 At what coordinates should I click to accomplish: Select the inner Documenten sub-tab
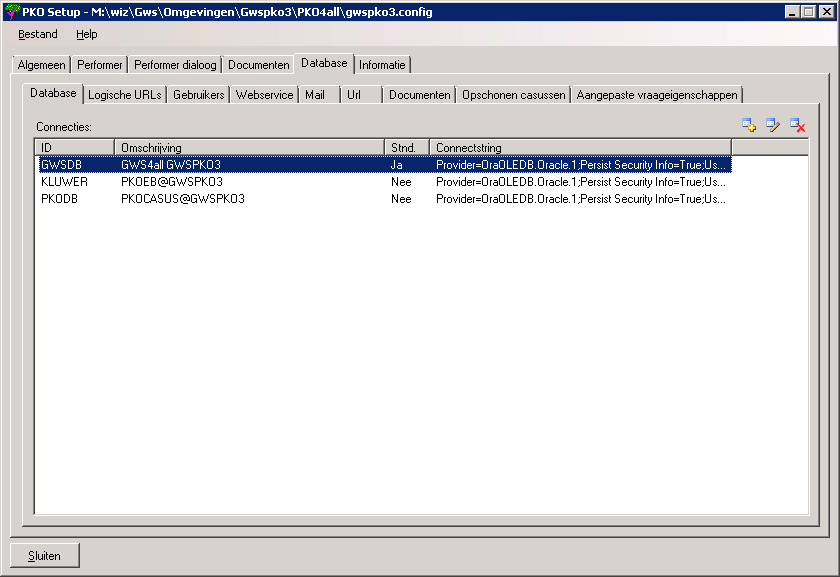(x=419, y=95)
